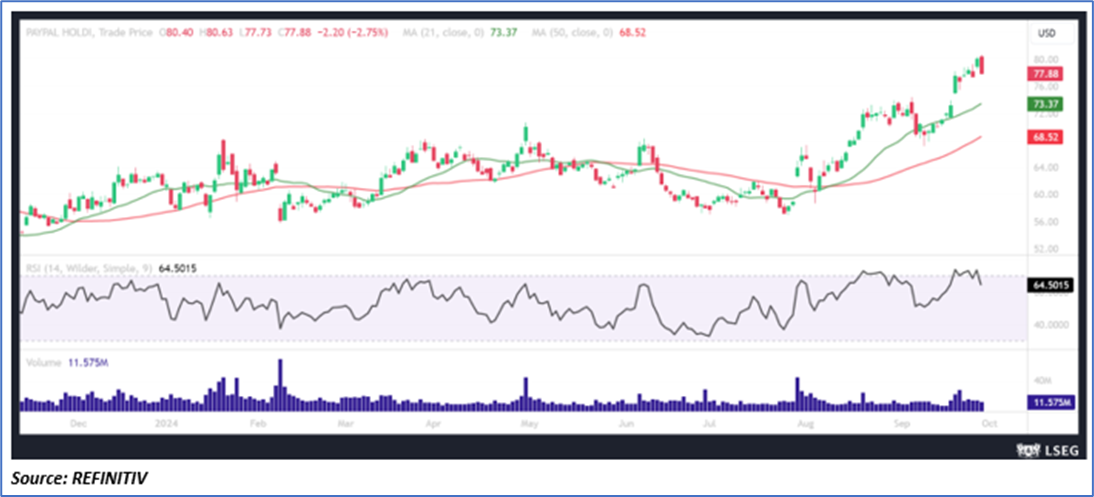Click the black 64.5015 RSI value tag
1094x497 pixels.
coord(1050,284)
